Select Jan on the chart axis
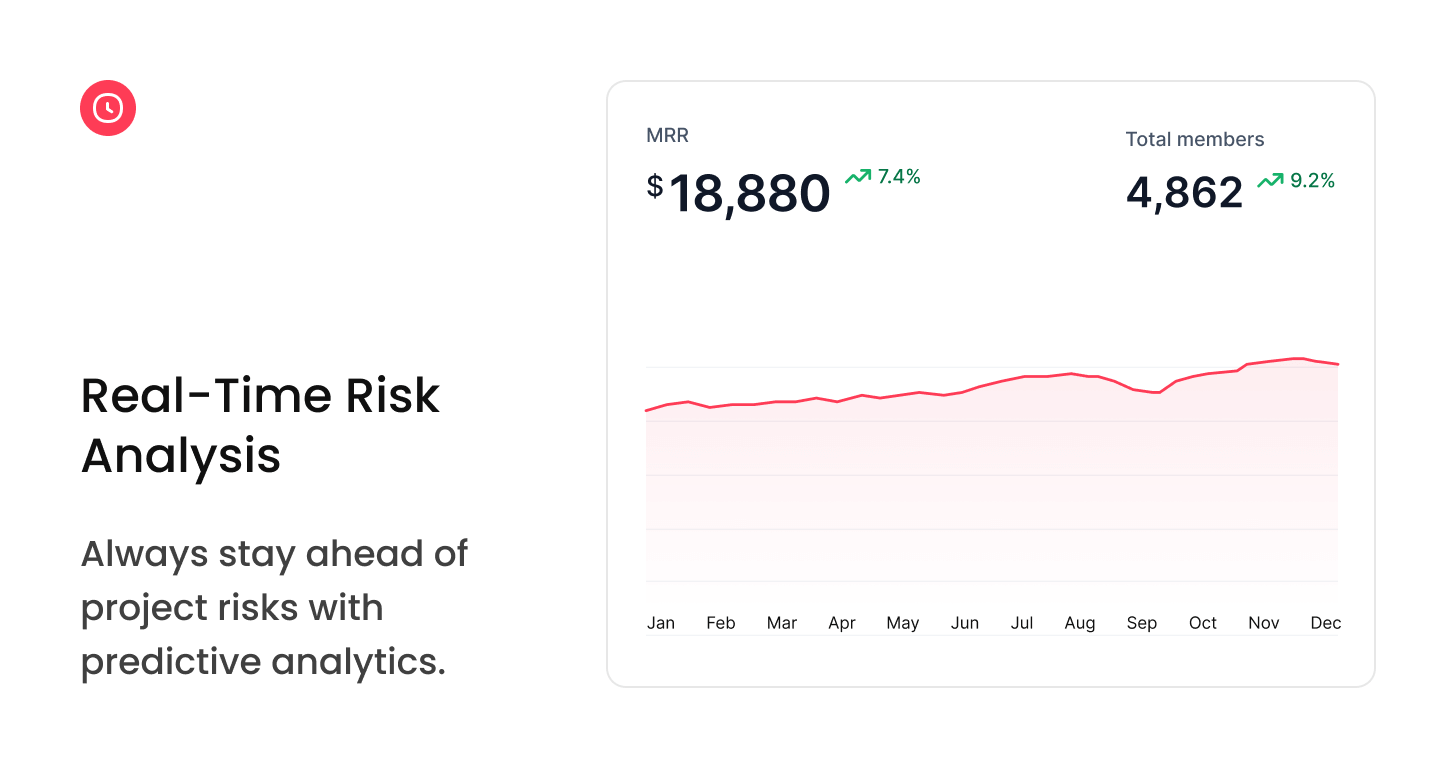 coord(661,623)
